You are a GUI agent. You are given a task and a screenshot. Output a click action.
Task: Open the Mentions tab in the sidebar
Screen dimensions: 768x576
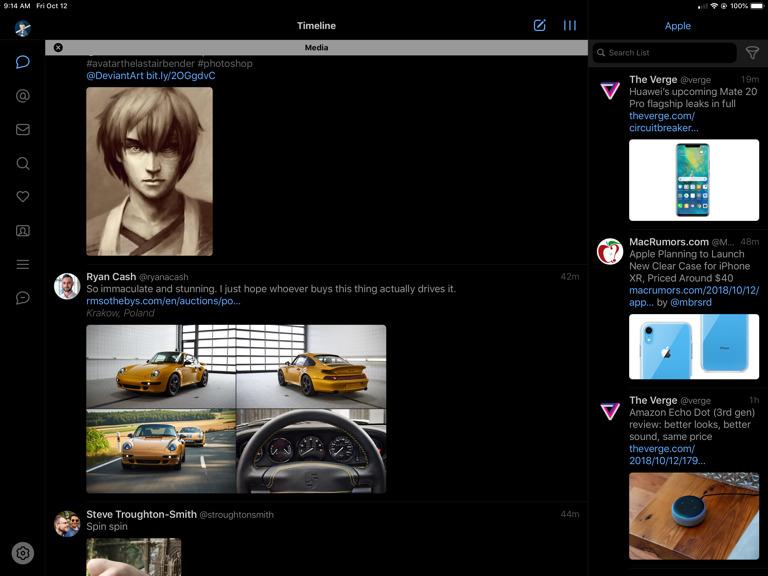[x=22, y=96]
